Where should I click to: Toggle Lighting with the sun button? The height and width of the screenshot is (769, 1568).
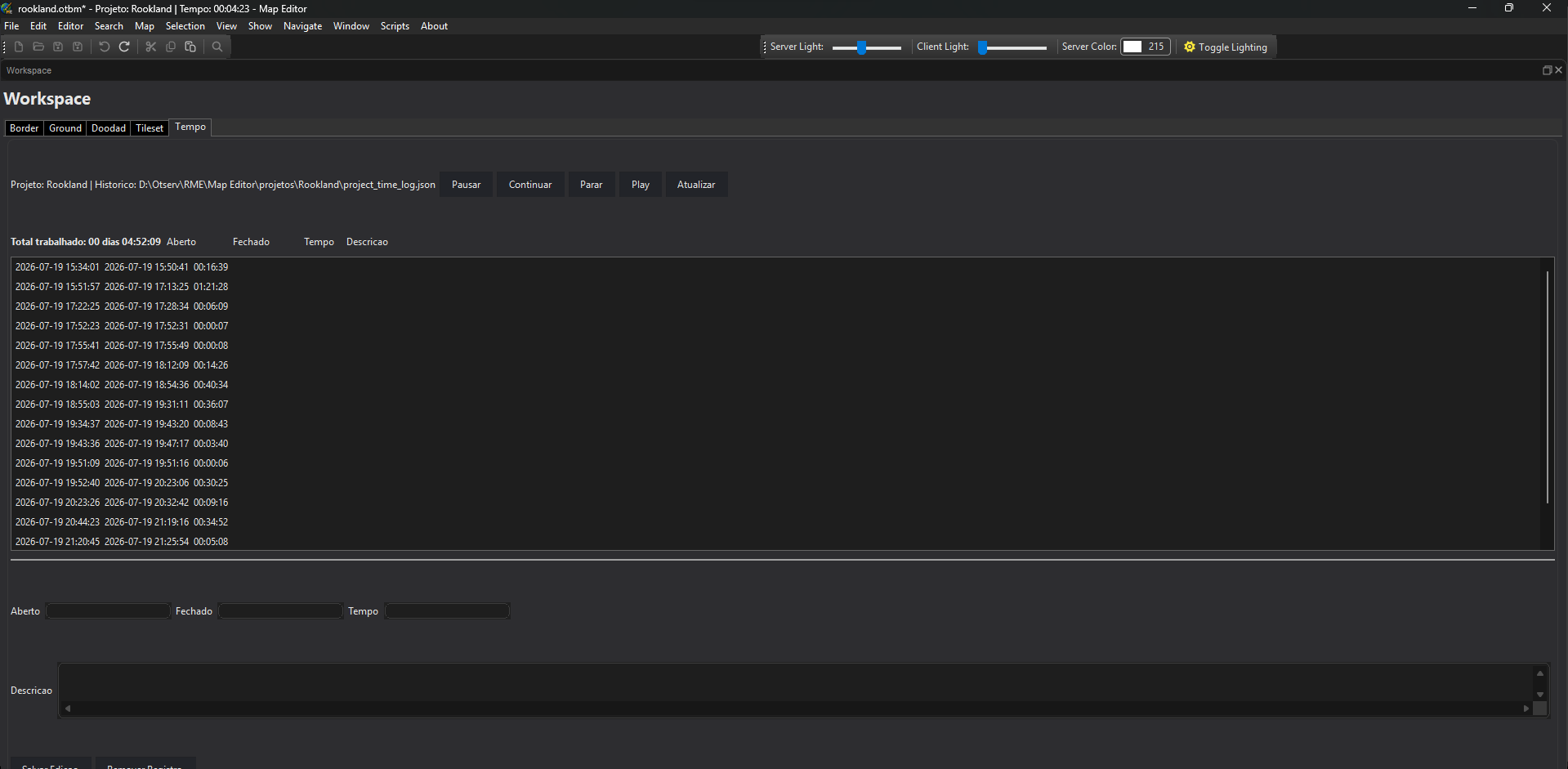[x=1226, y=47]
